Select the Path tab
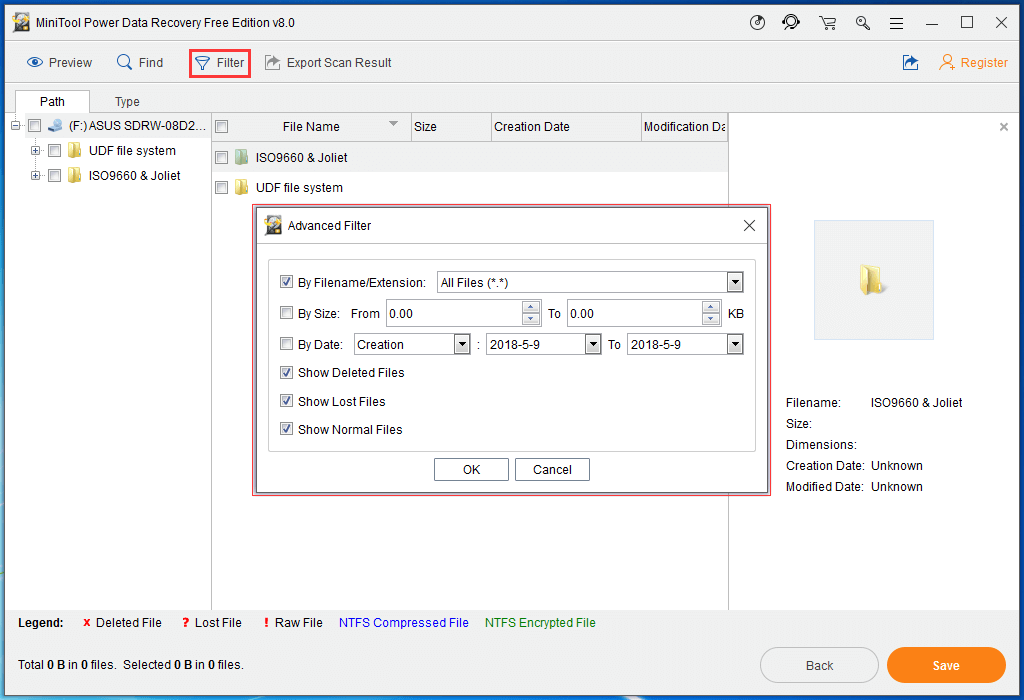1024x700 pixels. click(52, 101)
